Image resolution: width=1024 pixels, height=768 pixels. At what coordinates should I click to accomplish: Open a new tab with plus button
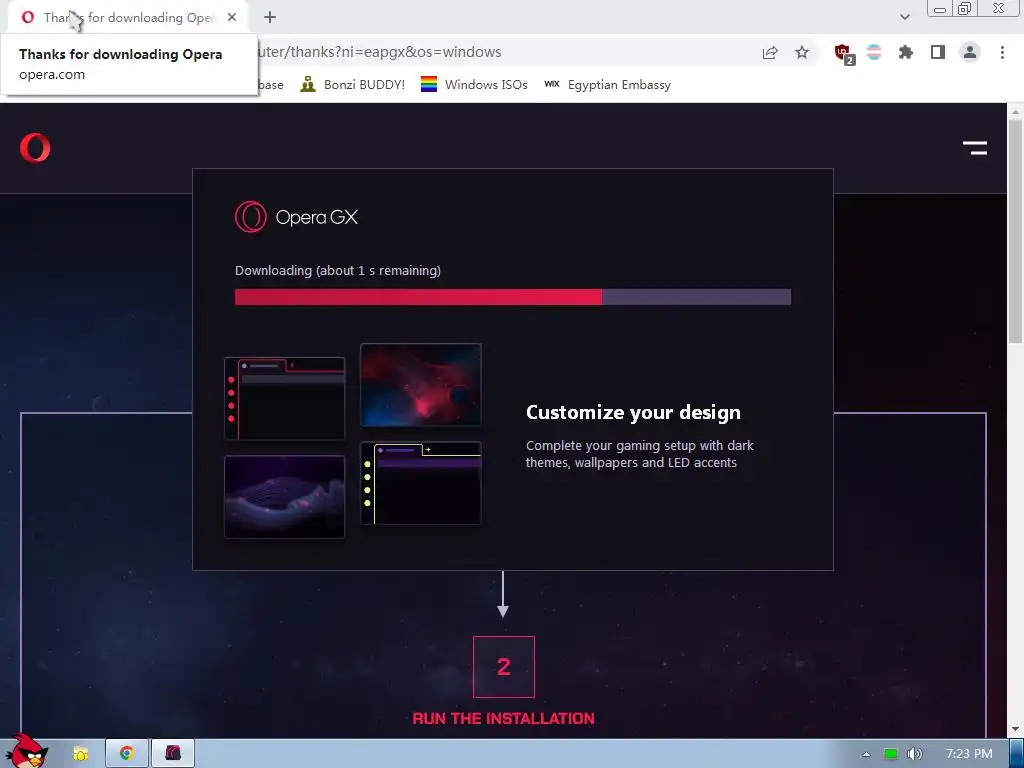[x=270, y=18]
